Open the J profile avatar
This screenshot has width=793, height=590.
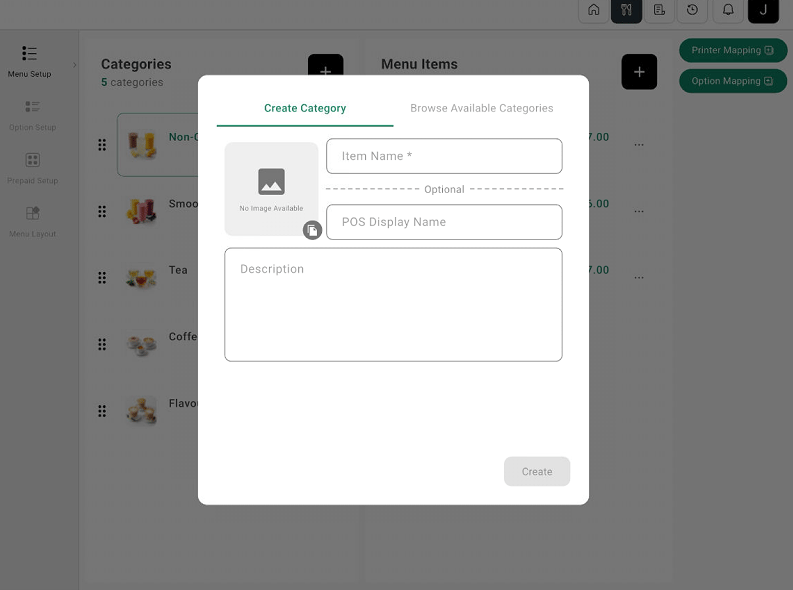click(763, 10)
